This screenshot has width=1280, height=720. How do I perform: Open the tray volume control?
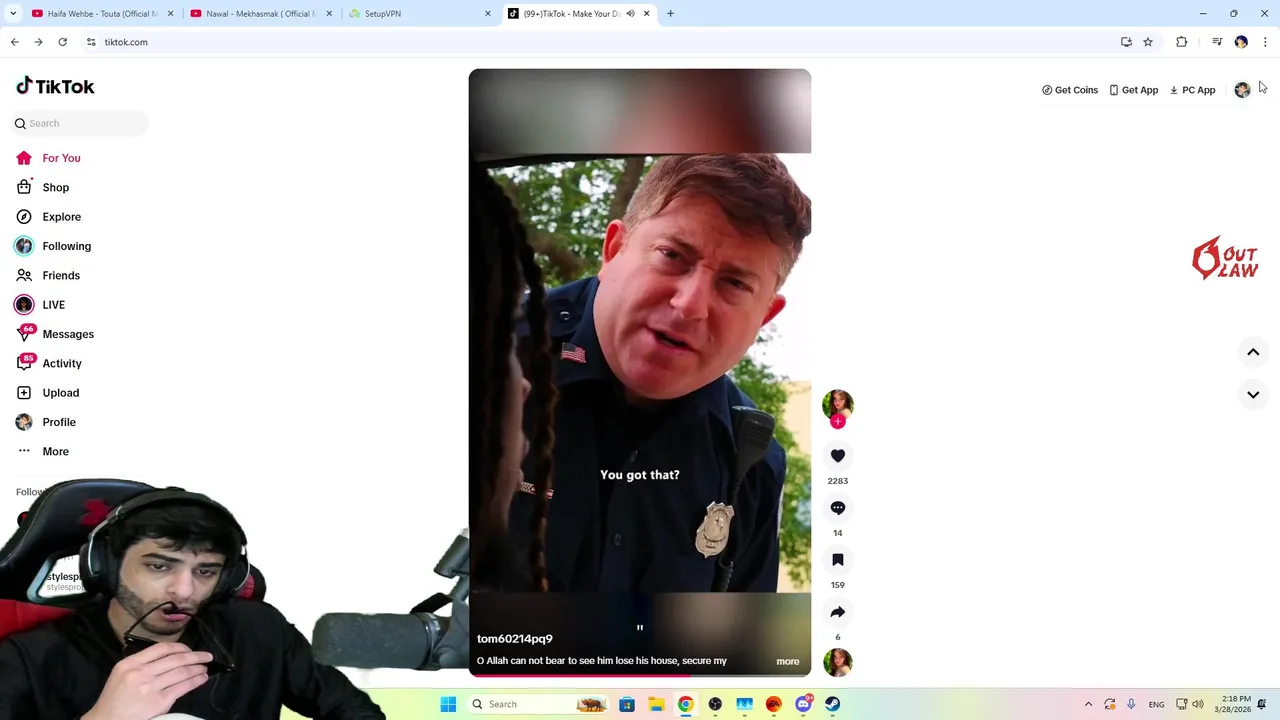1198,704
